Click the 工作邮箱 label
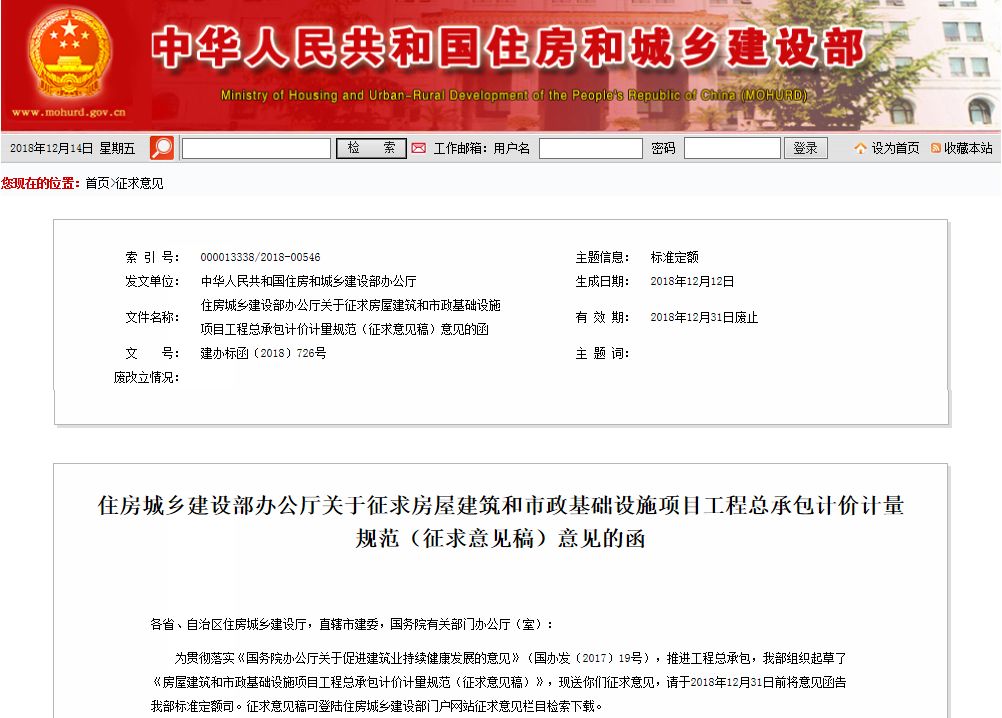The width and height of the screenshot is (1002, 718). [460, 148]
